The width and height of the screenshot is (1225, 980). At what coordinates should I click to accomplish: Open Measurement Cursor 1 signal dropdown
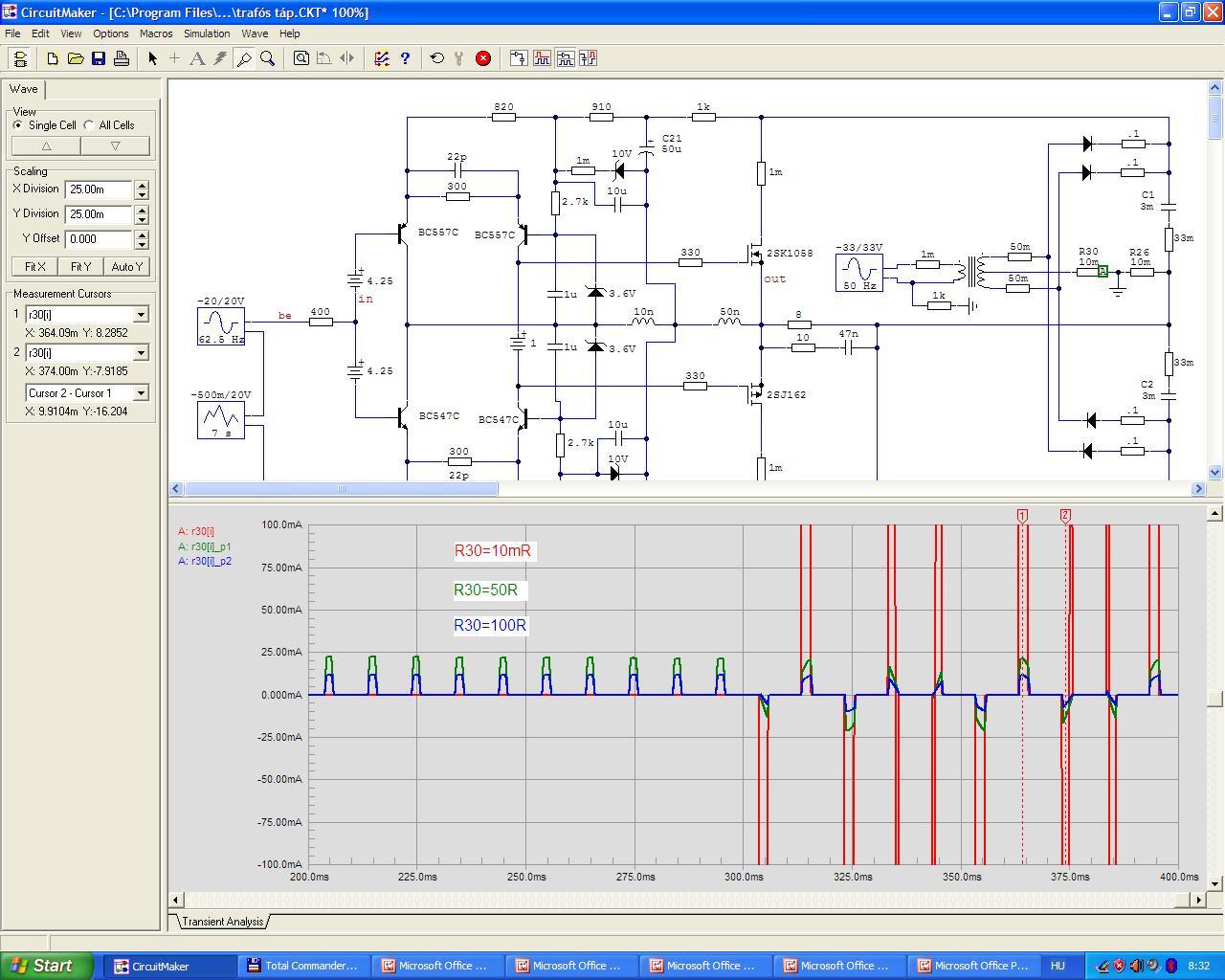[x=141, y=315]
